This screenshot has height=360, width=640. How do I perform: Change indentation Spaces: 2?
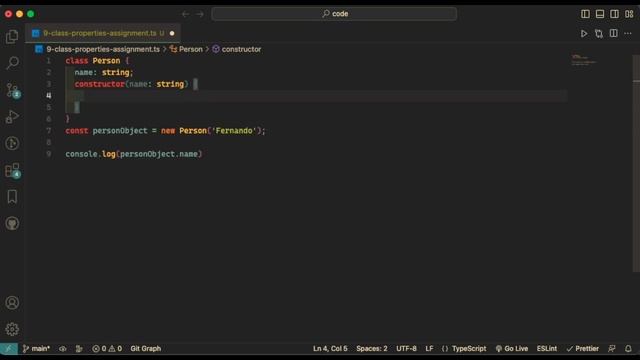coord(372,349)
